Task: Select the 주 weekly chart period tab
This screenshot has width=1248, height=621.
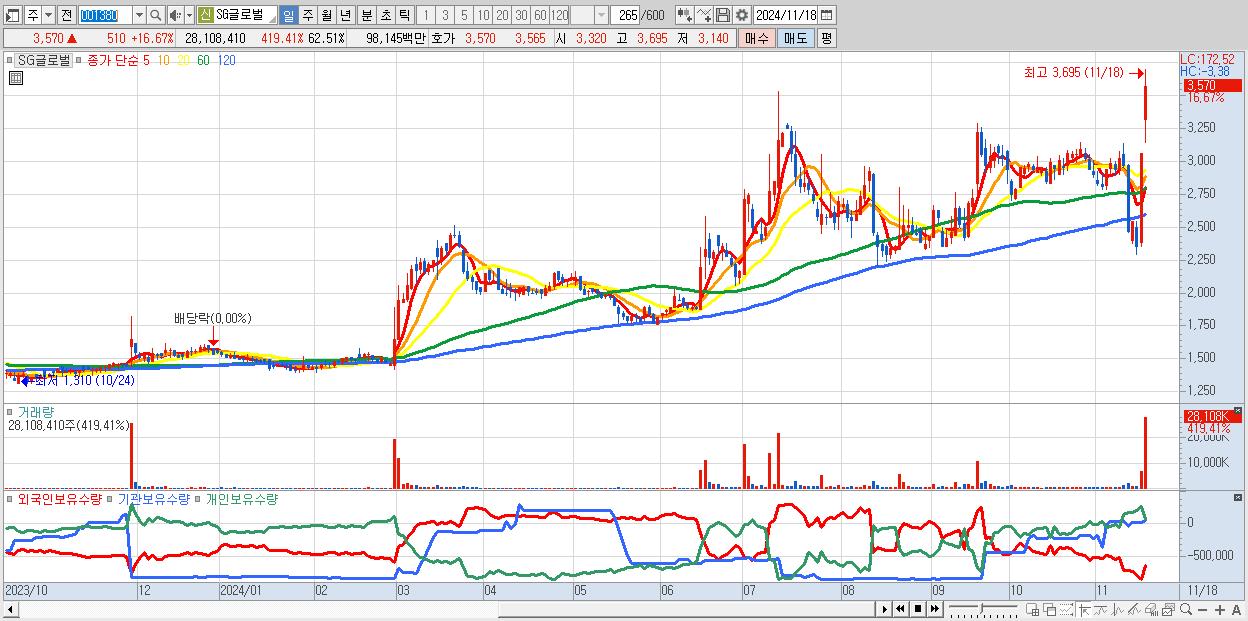Action: 307,15
